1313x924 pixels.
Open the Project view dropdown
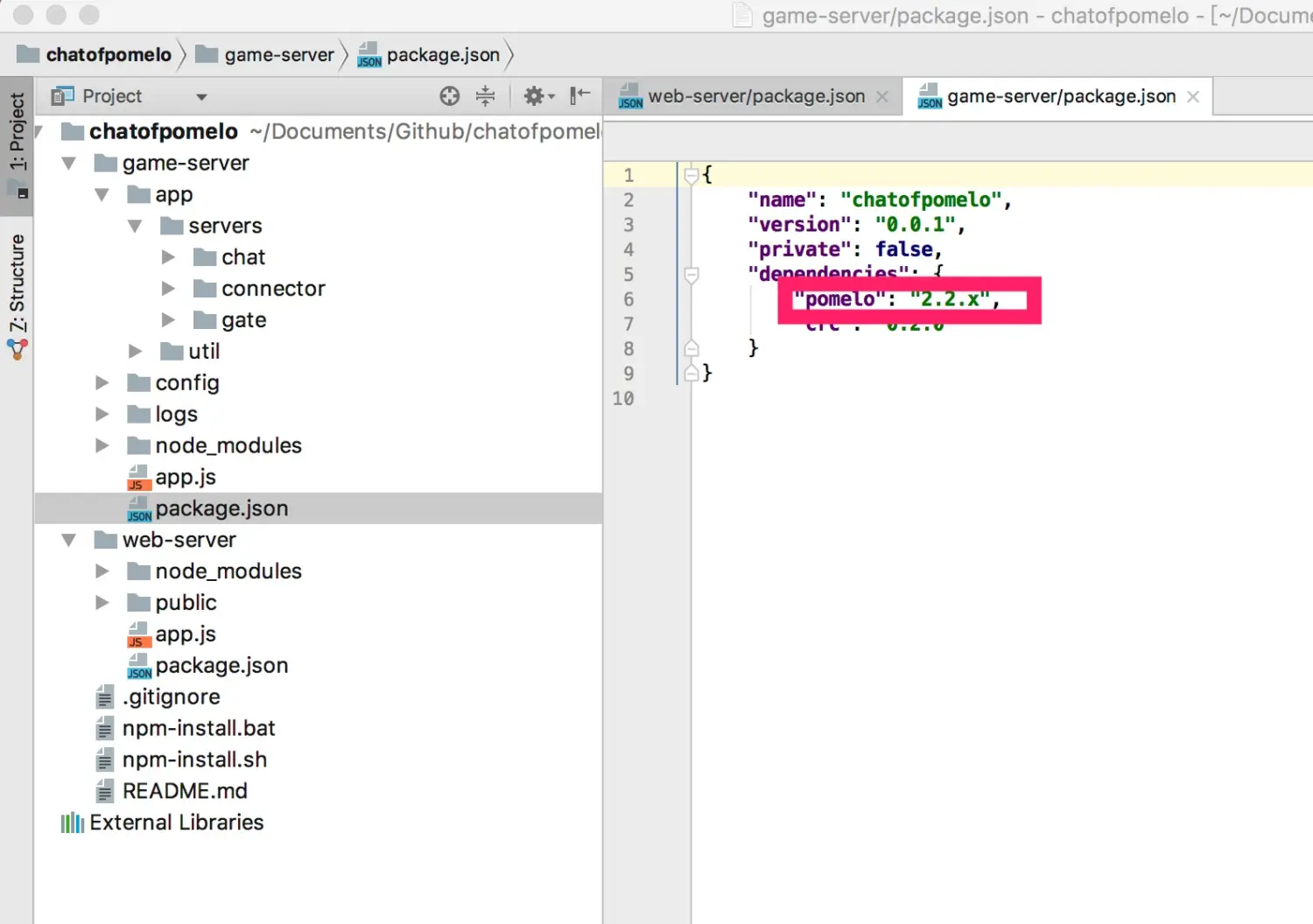click(x=201, y=97)
